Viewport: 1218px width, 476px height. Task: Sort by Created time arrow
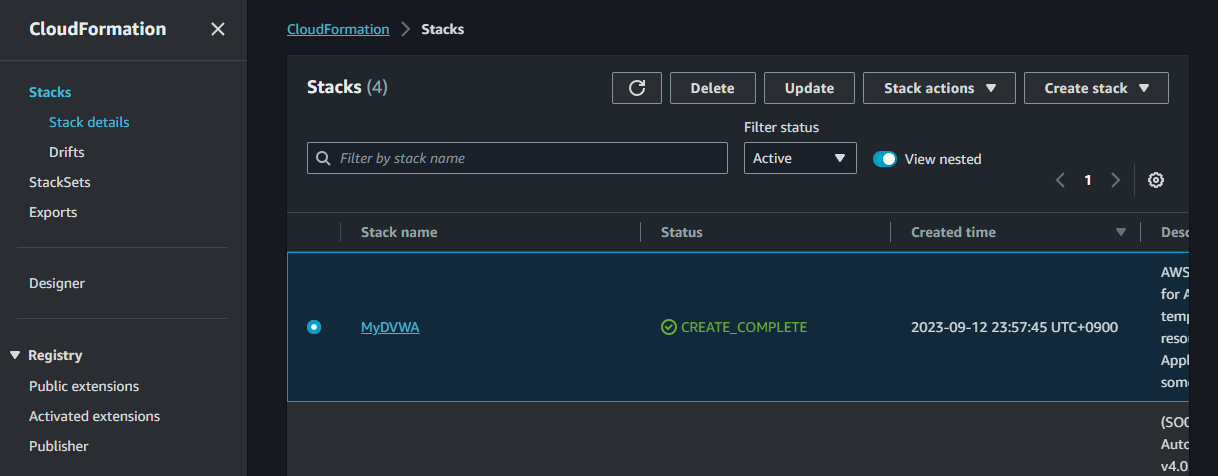tap(1120, 233)
